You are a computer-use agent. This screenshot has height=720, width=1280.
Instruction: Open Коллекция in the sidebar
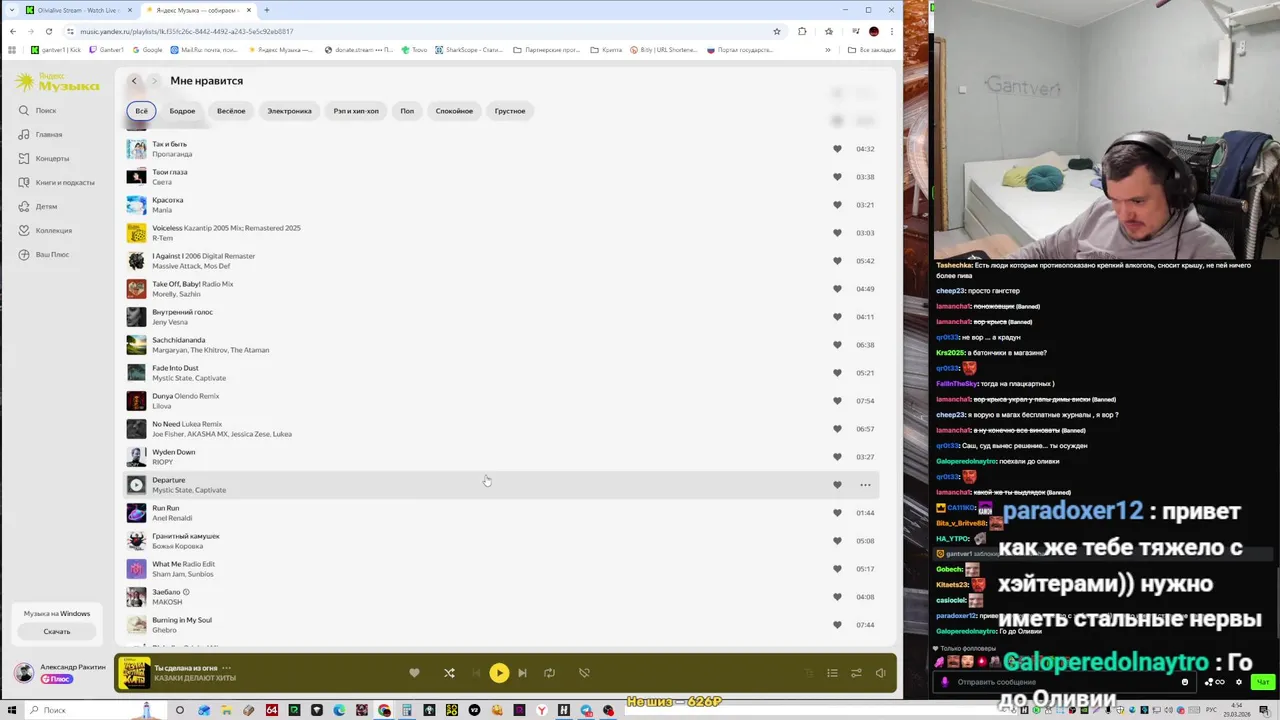(46, 231)
